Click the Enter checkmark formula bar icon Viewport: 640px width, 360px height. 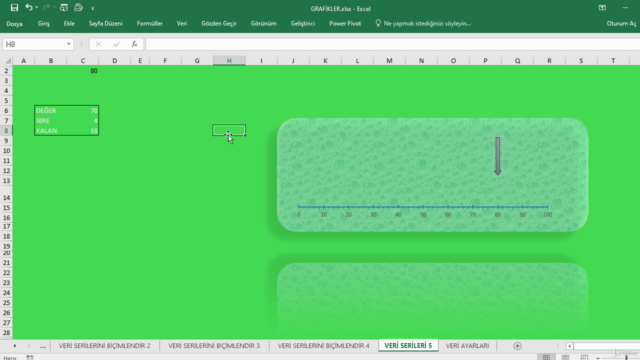[x=116, y=44]
